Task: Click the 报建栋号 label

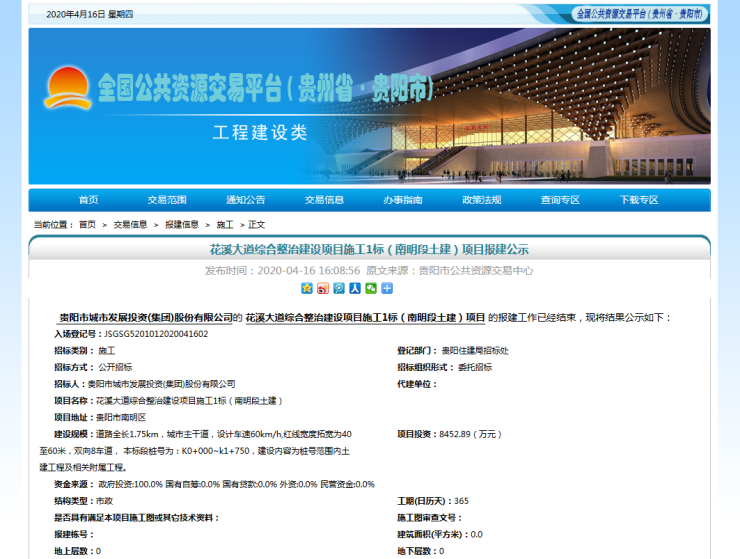Action: (74, 534)
